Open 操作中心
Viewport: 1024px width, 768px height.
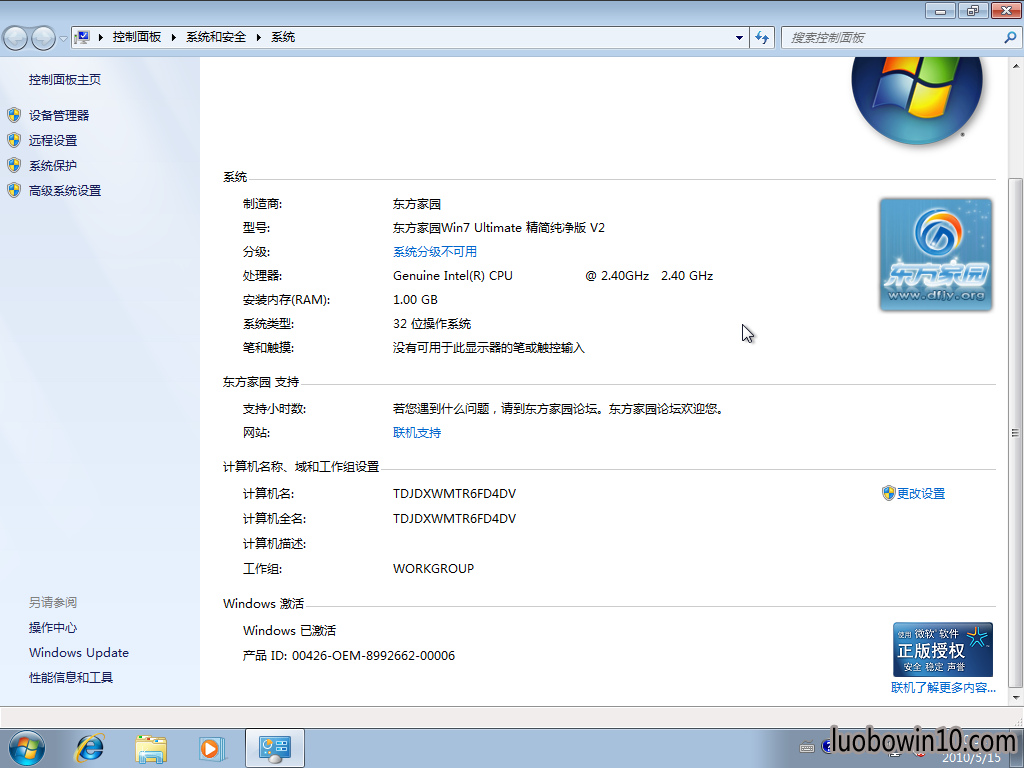pos(53,628)
